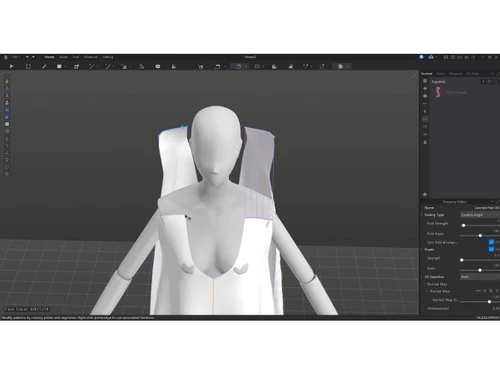Viewport: 500px width, 375px height.
Task: Click the blue highlighted avatar icon in left sidebar
Action: point(7,96)
